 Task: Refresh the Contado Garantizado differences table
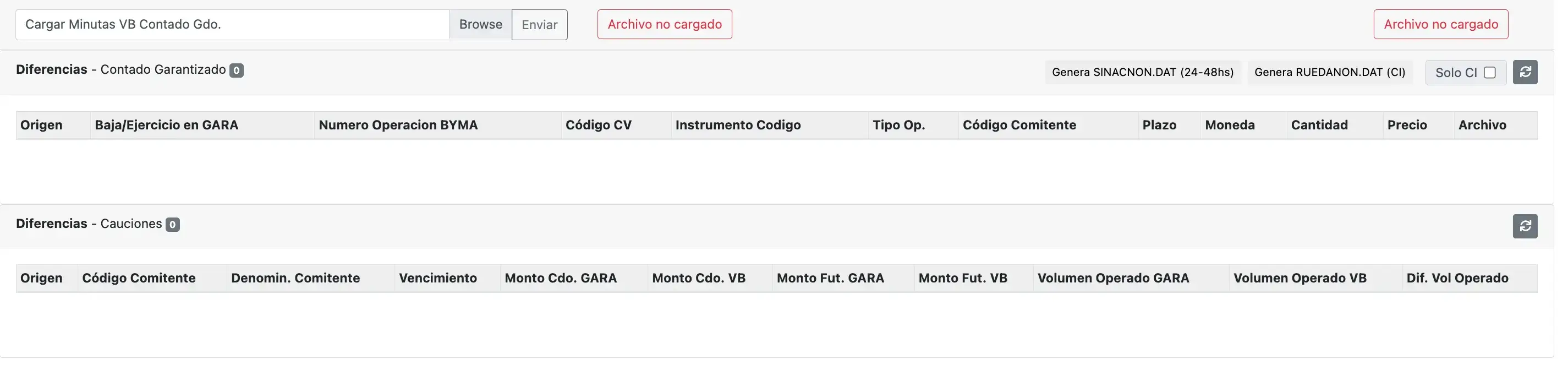tap(1525, 73)
